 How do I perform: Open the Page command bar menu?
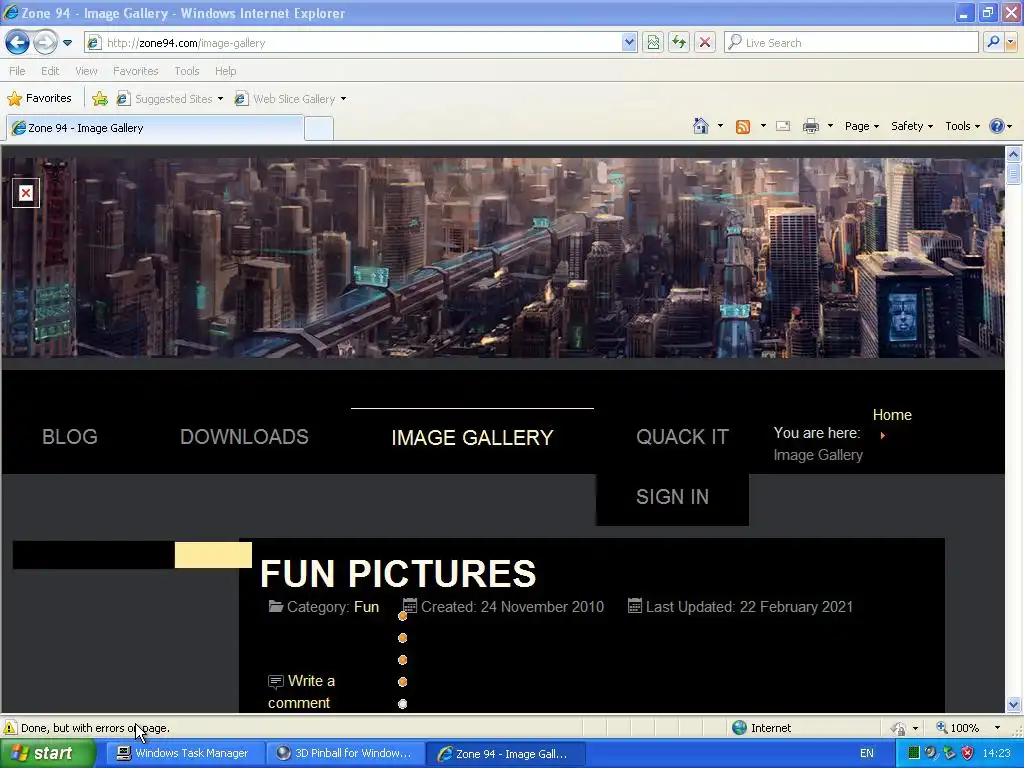point(861,126)
